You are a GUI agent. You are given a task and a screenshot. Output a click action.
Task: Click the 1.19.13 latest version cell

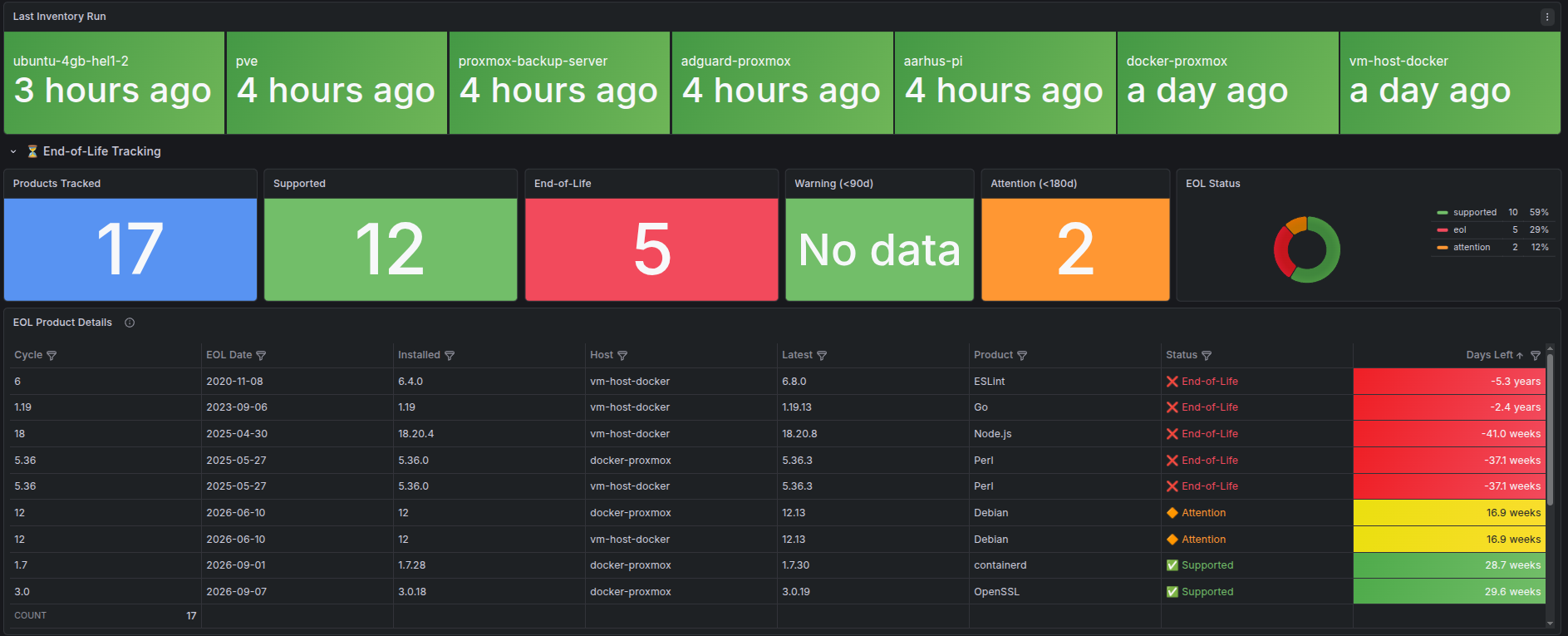[872, 407]
